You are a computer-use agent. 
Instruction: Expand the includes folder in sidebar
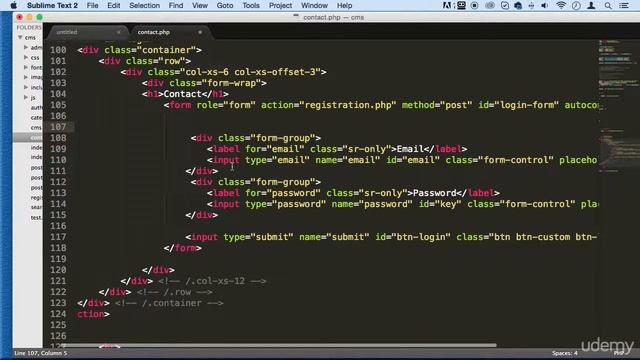click(26, 87)
